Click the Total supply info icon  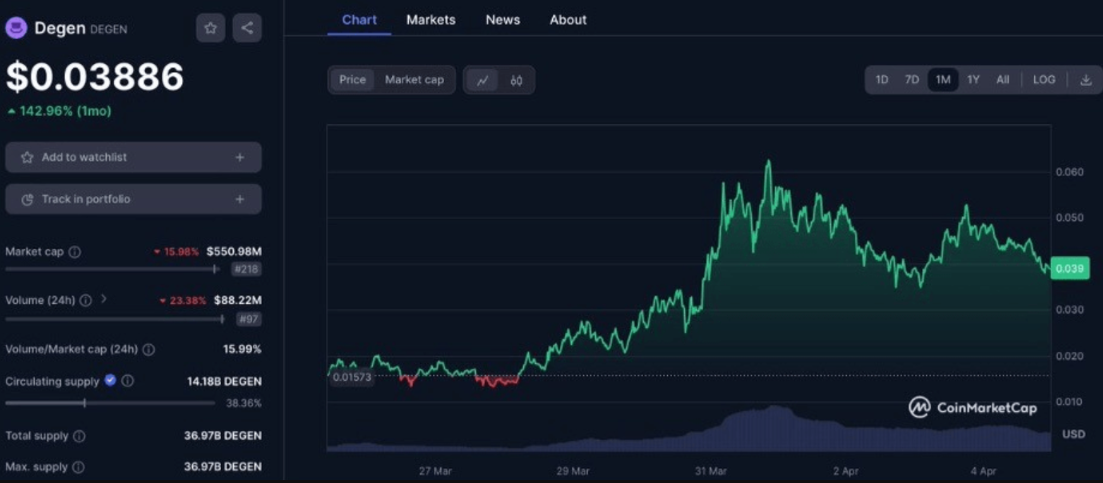click(x=79, y=436)
